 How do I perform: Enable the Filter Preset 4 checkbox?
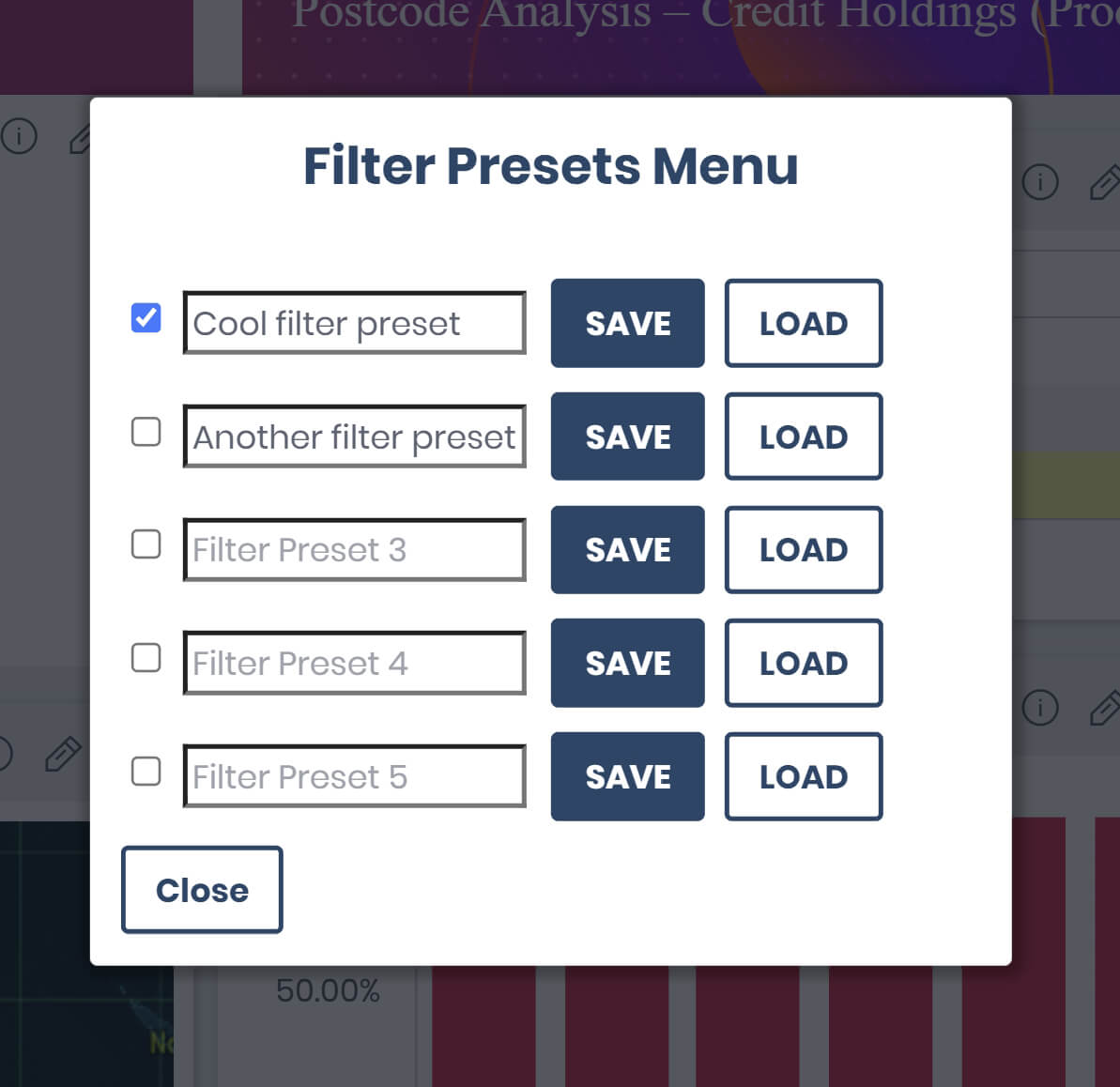(146, 658)
